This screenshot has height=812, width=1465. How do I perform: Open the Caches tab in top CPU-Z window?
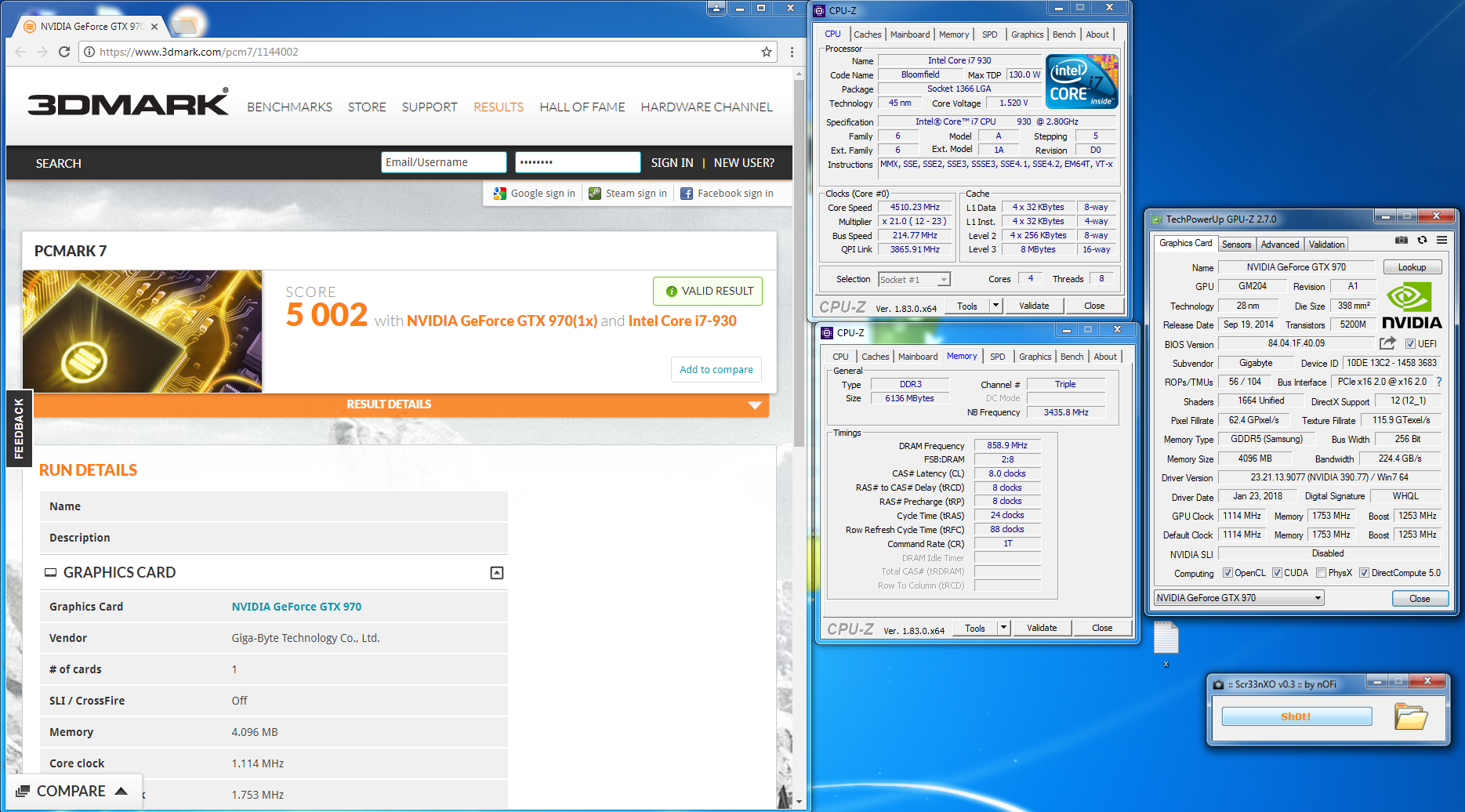[x=867, y=34]
